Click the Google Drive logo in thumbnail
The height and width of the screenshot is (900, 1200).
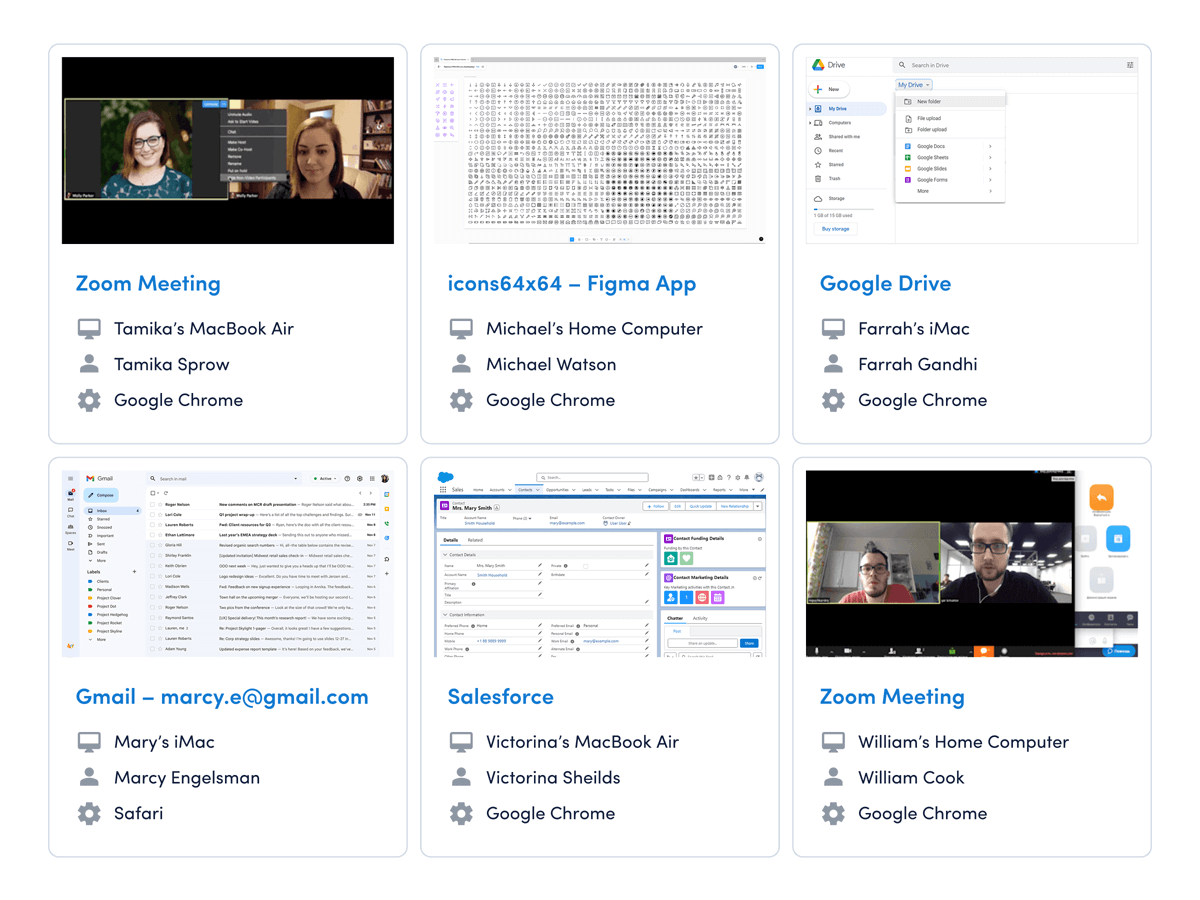click(x=818, y=65)
